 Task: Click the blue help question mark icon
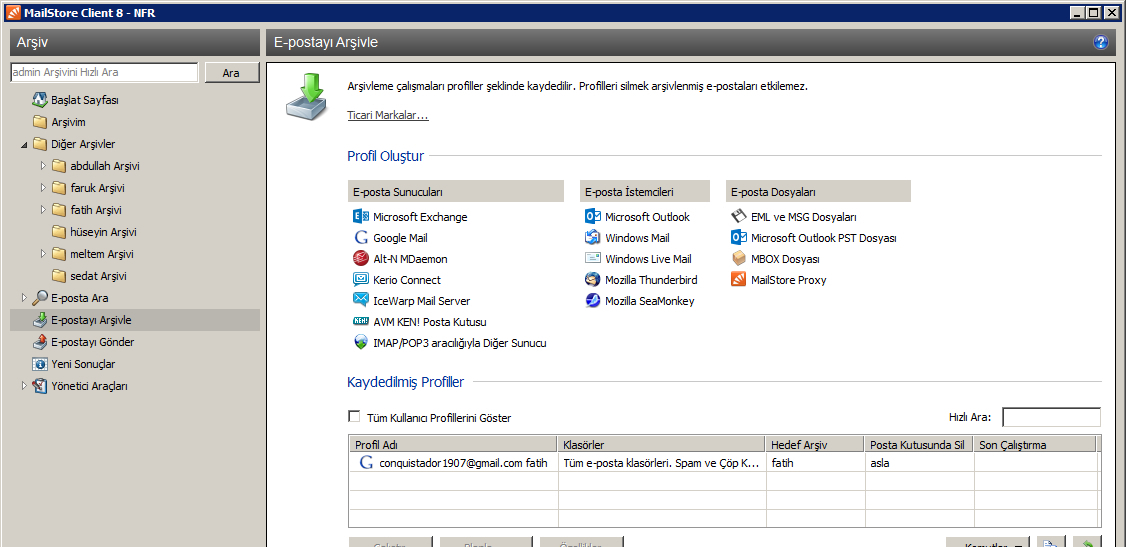click(x=1101, y=42)
